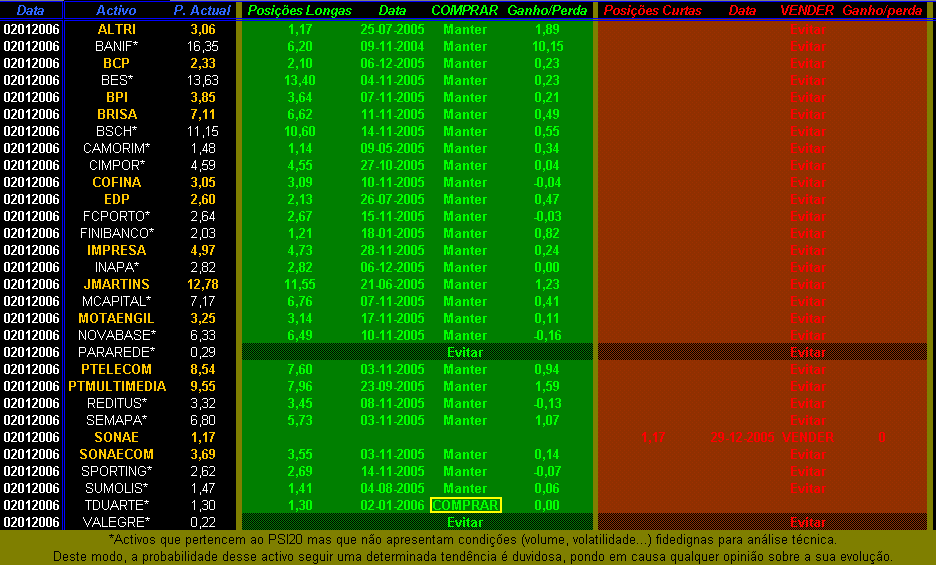This screenshot has height=565, width=936.
Task: Click the Posições Longas column header
Action: [x=300, y=10]
